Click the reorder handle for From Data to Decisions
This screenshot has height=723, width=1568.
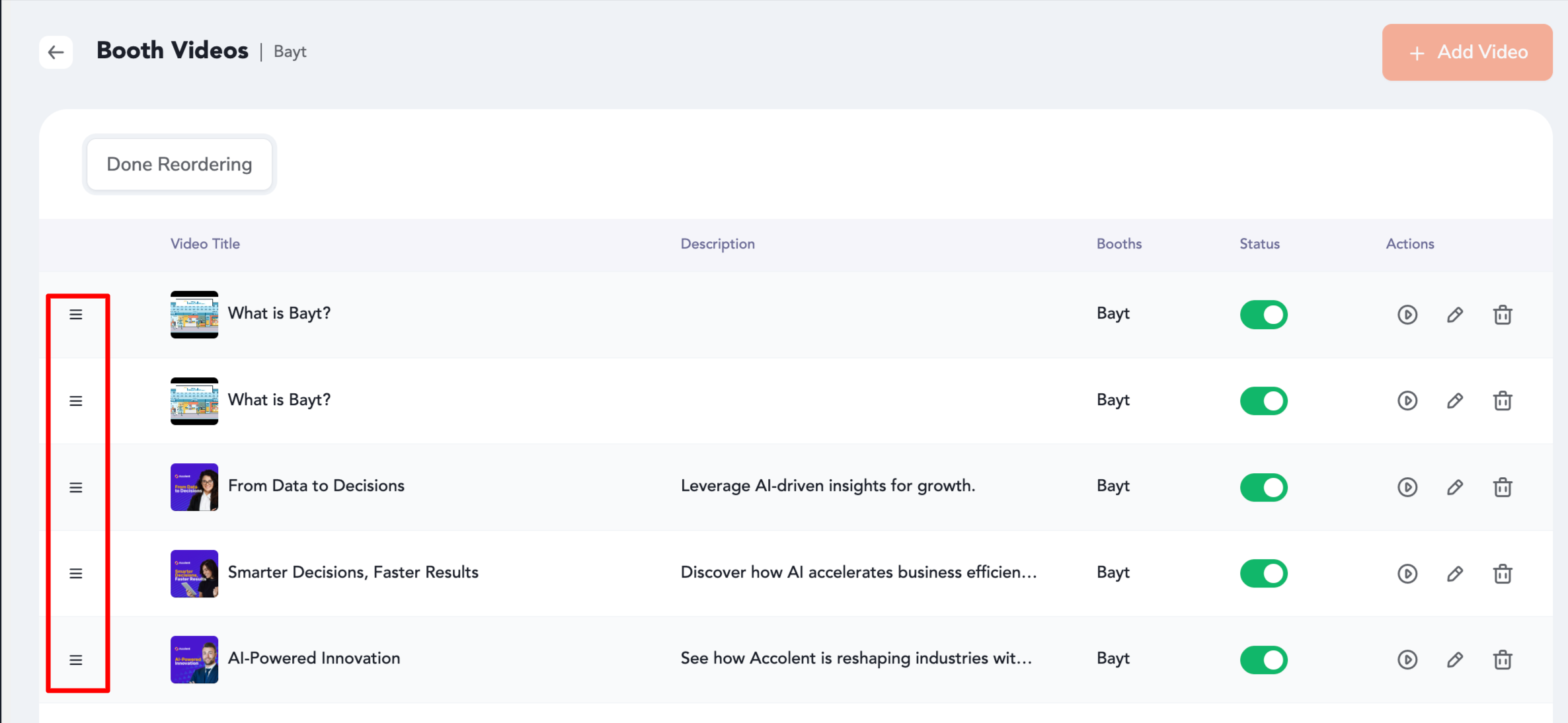click(x=76, y=488)
